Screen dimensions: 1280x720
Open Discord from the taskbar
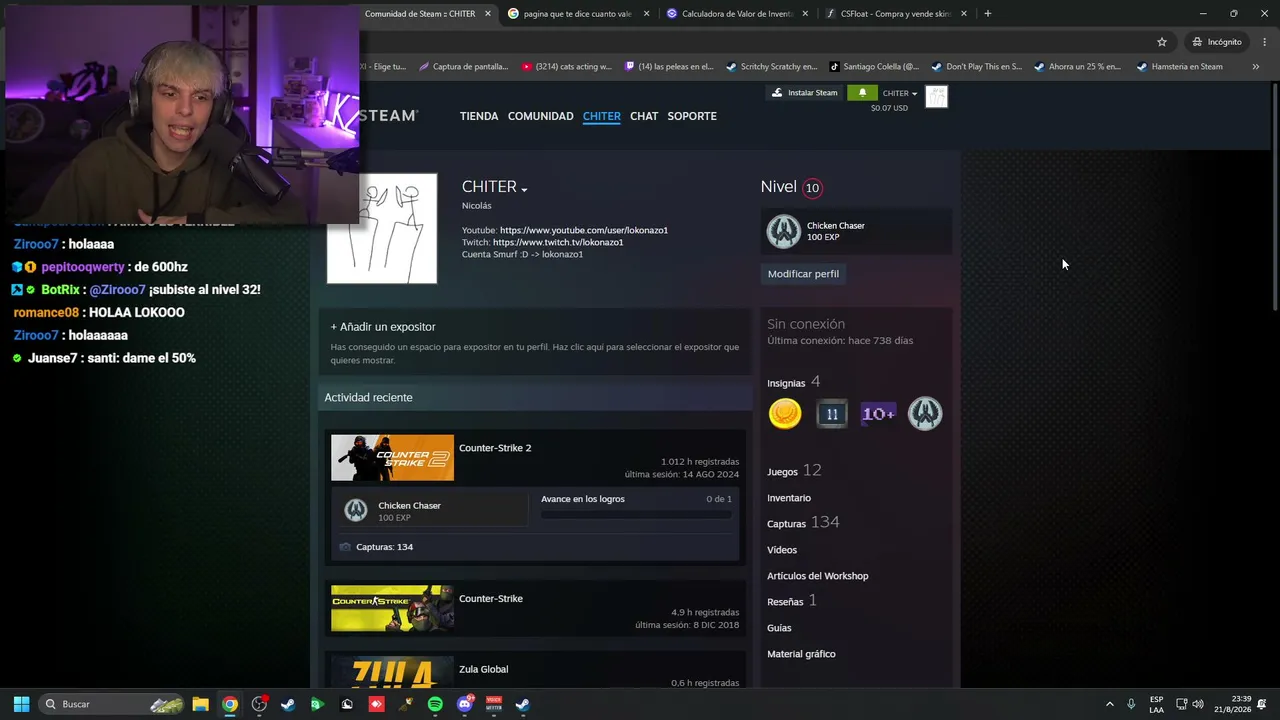(x=464, y=704)
